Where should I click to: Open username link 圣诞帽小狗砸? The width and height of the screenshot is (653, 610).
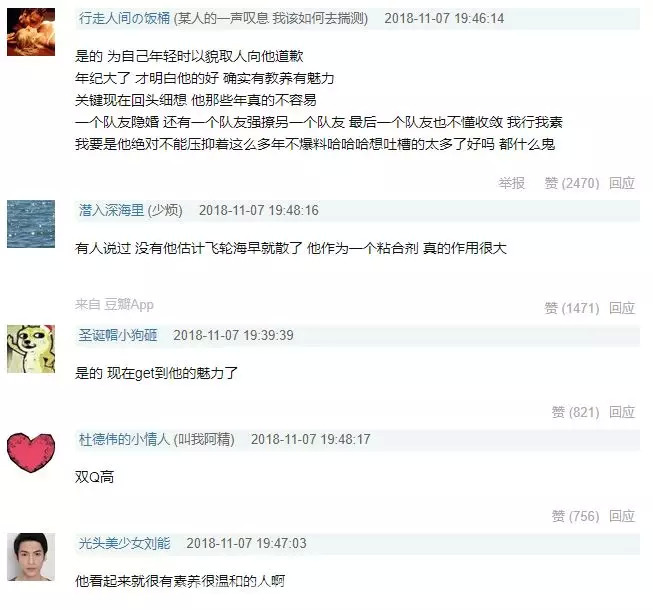click(118, 335)
